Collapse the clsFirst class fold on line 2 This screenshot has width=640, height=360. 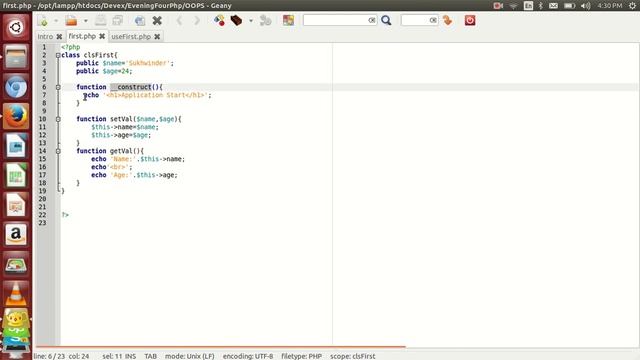[x=58, y=55]
